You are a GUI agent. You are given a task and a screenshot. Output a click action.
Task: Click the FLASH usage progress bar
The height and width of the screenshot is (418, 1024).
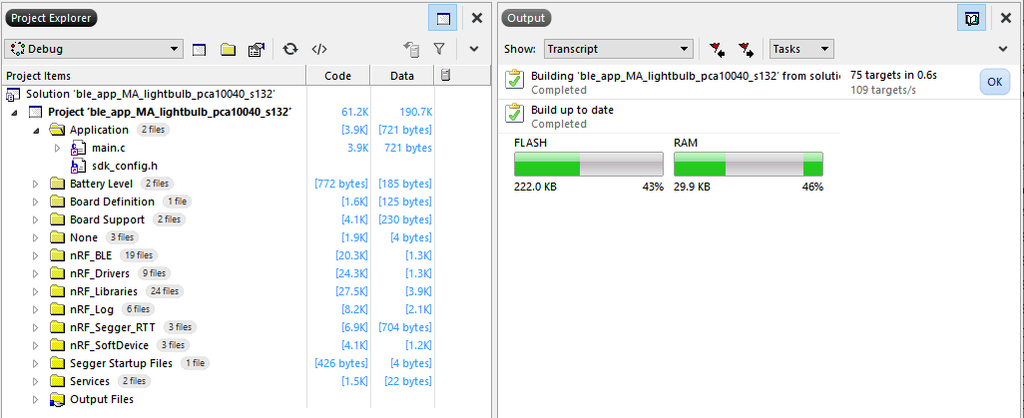(588, 165)
